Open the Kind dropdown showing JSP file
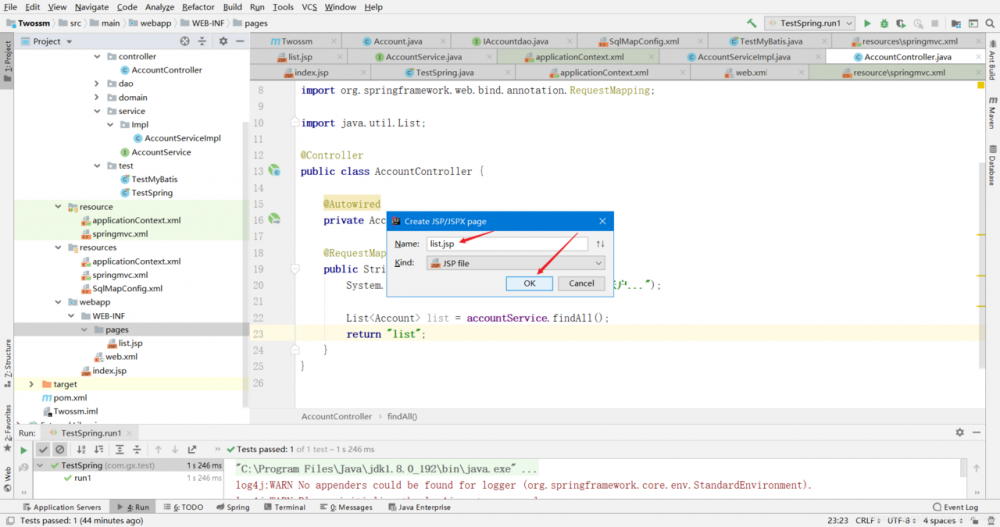The image size is (1000, 527). point(515,263)
